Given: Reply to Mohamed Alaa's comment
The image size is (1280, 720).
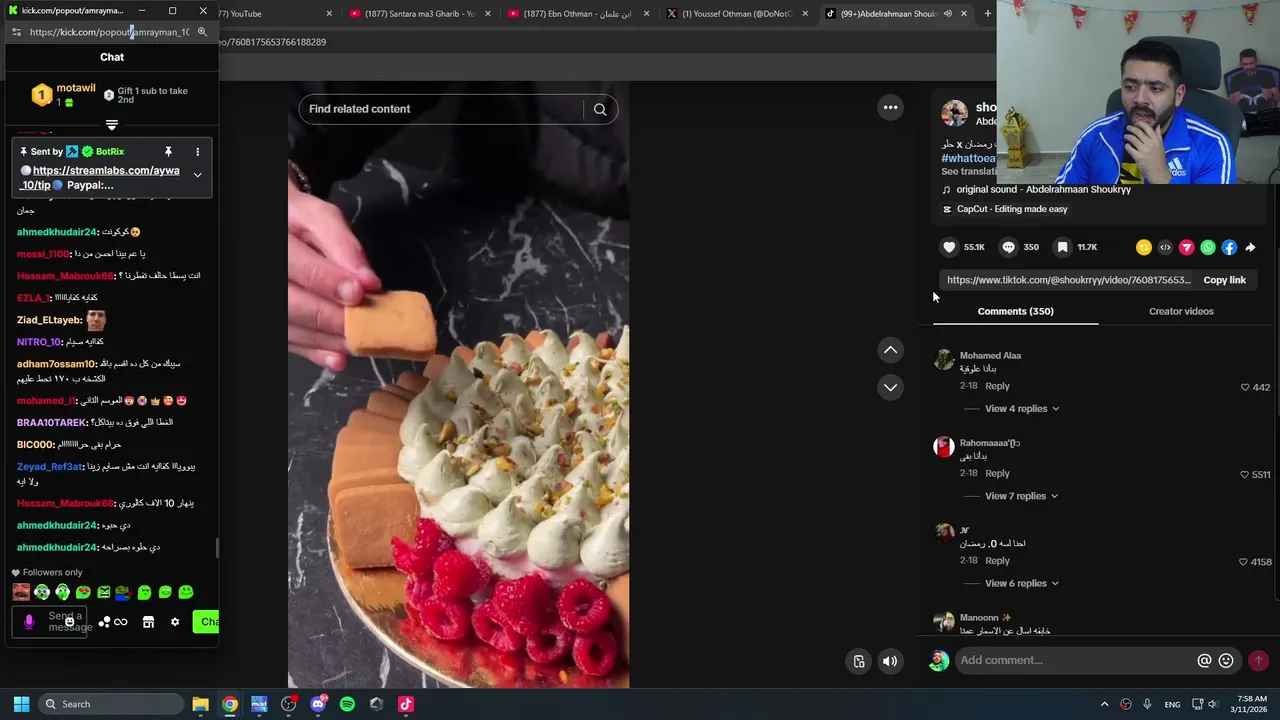Looking at the screenshot, I should tap(997, 386).
